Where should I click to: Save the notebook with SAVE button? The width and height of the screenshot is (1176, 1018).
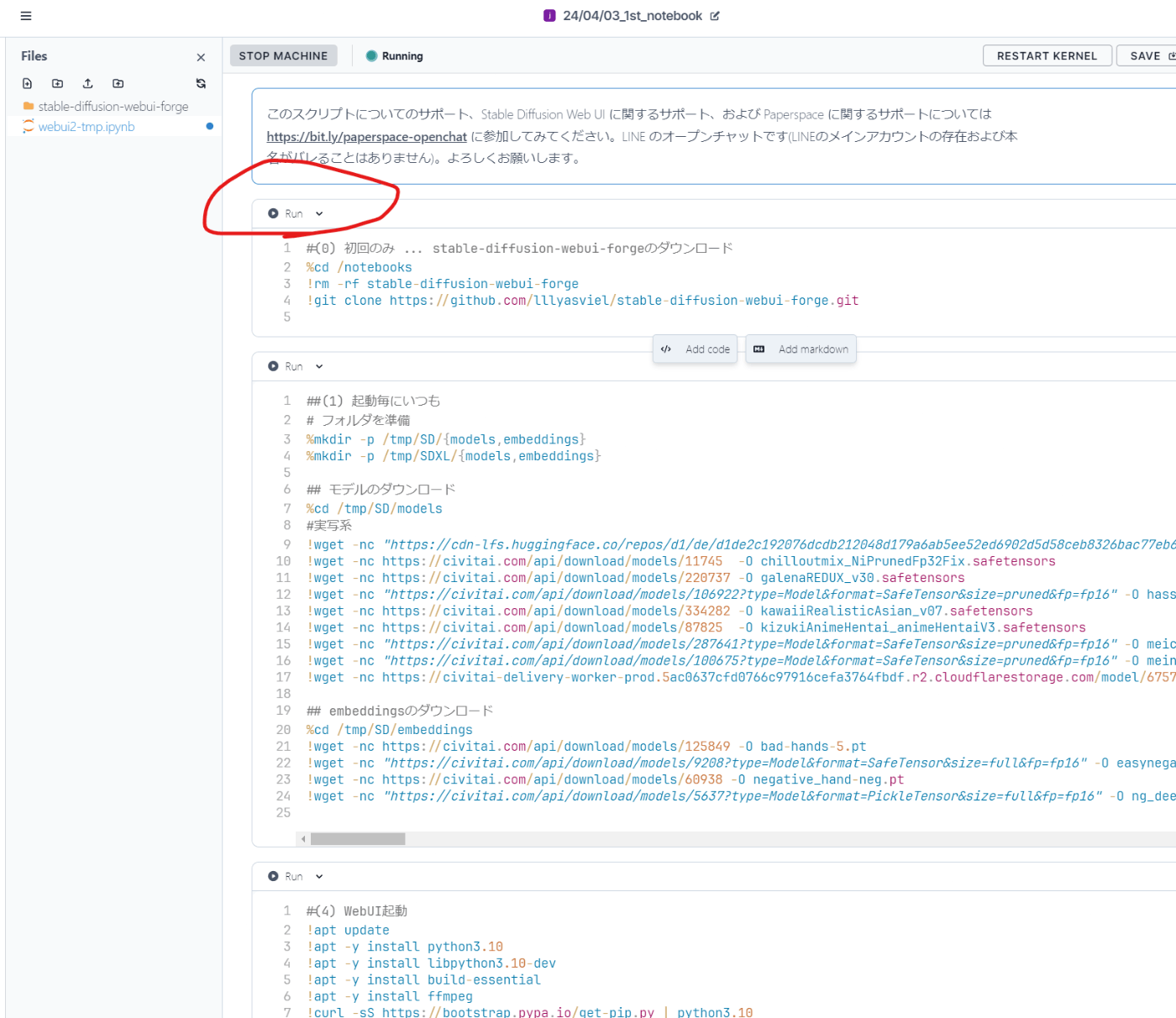[1147, 55]
